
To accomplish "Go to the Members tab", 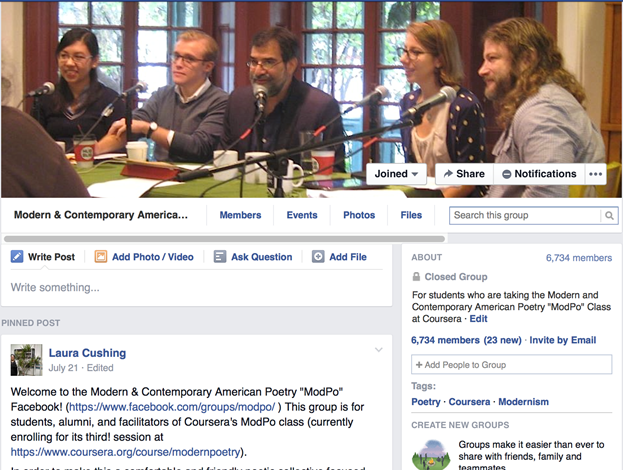I will pos(240,215).
